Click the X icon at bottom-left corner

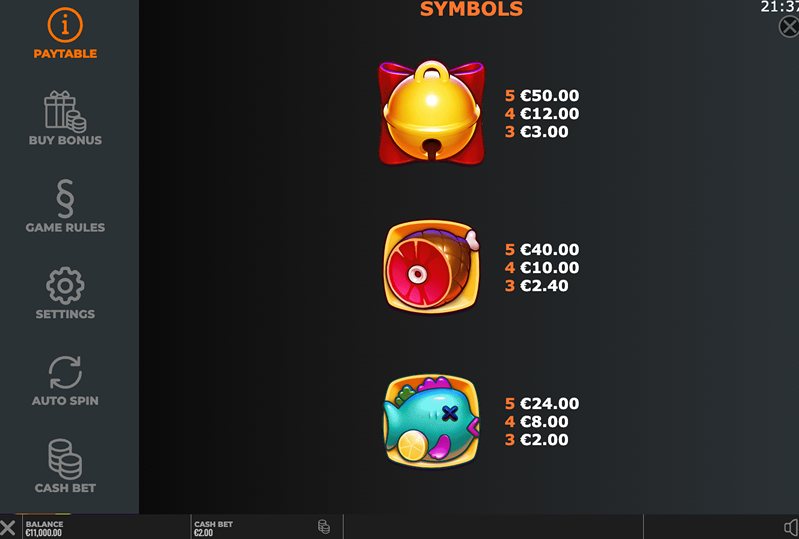[8, 528]
